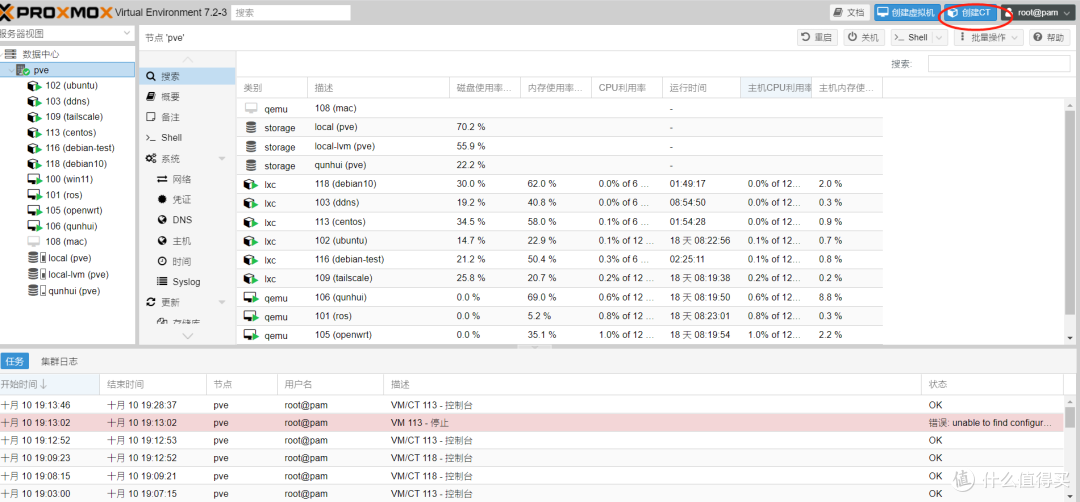Select the DNS settings entry
The width and height of the screenshot is (1080, 502).
(181, 220)
